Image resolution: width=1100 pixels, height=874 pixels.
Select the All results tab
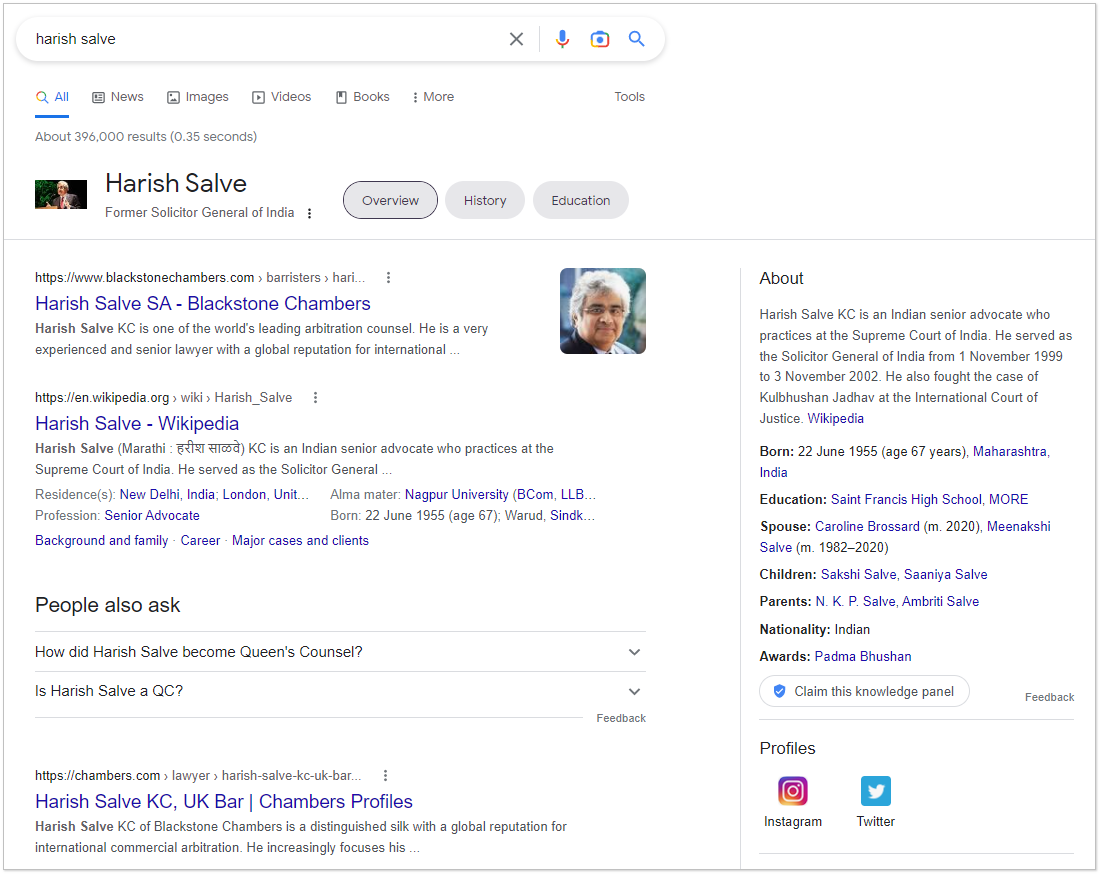tap(53, 97)
